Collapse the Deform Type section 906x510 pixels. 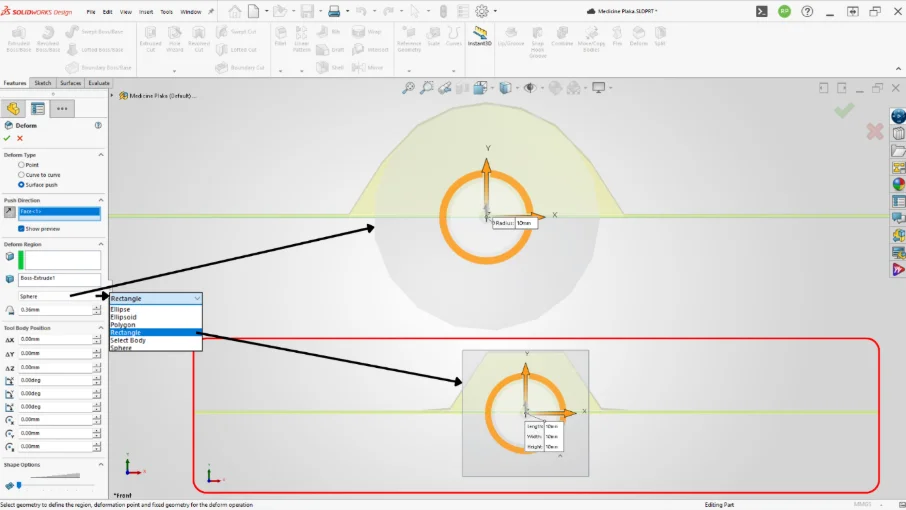coord(101,155)
